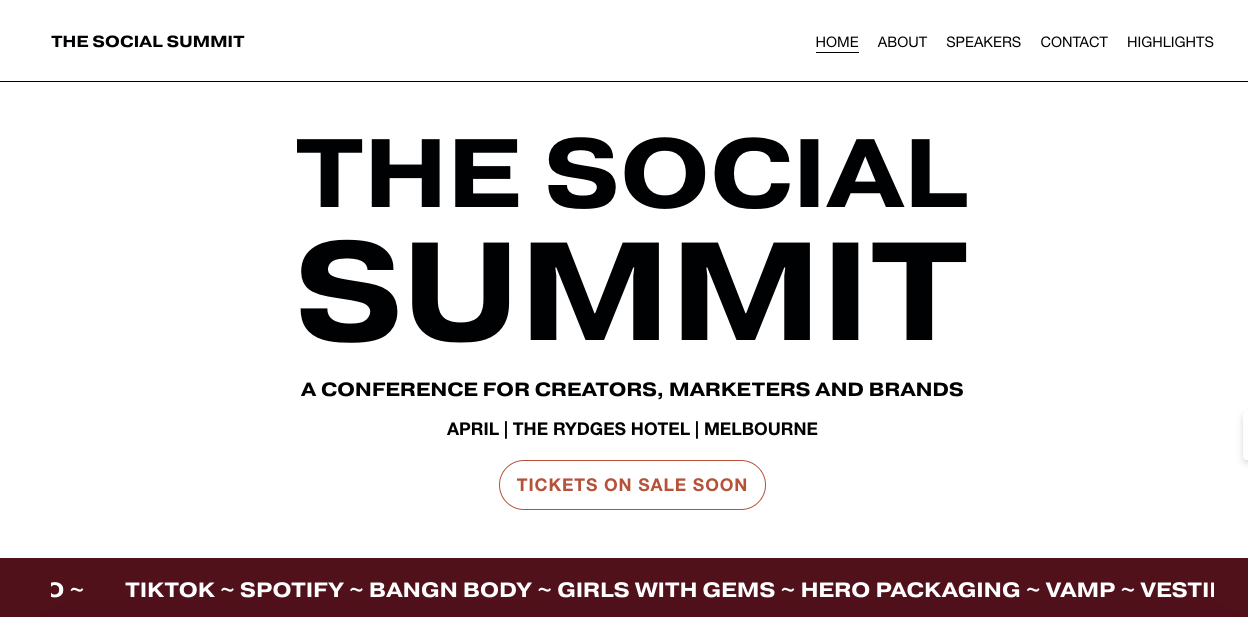The width and height of the screenshot is (1248, 617).
Task: Go to the HOME nav item
Action: [837, 42]
